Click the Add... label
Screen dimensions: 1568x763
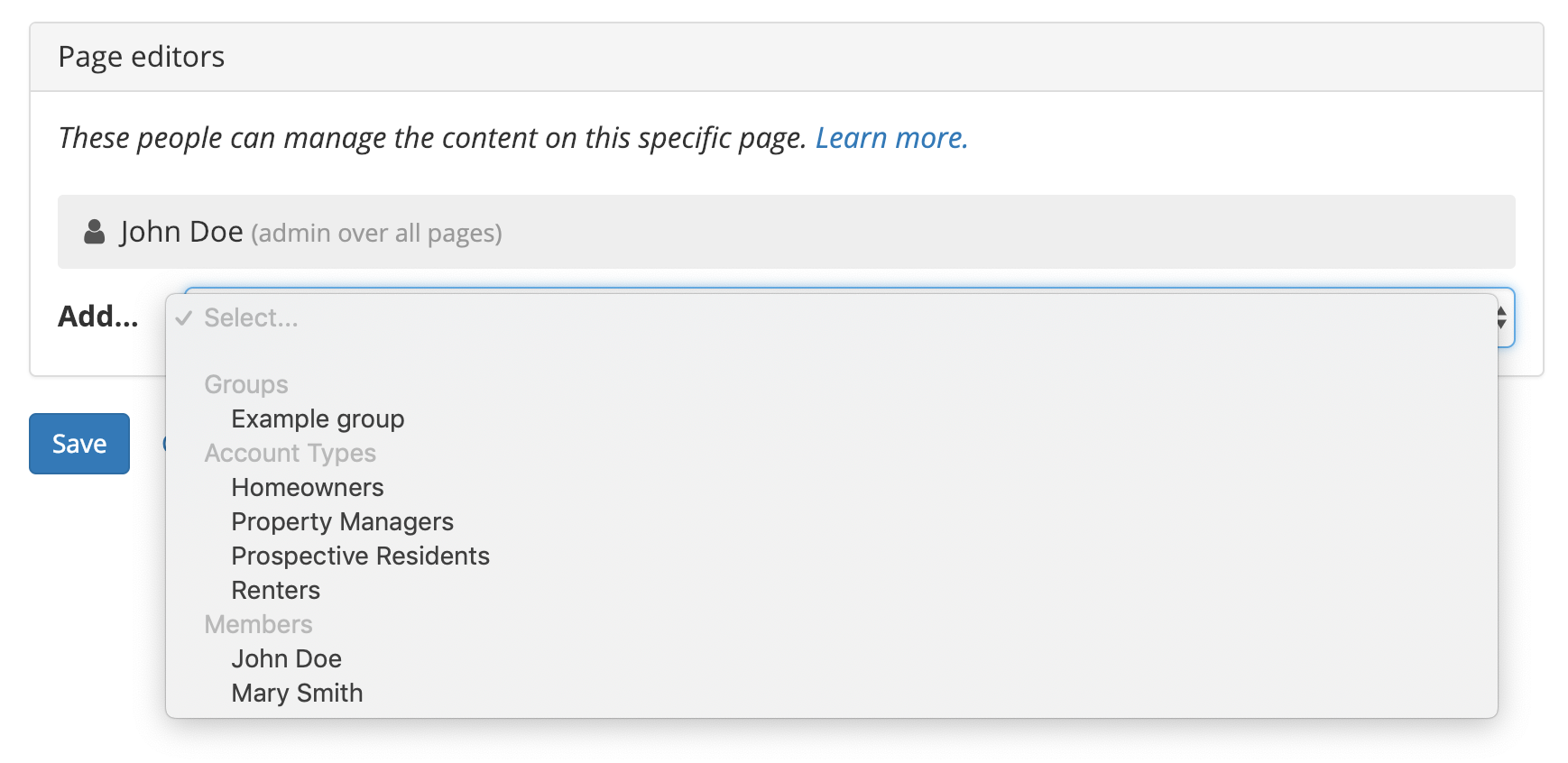tap(98, 317)
